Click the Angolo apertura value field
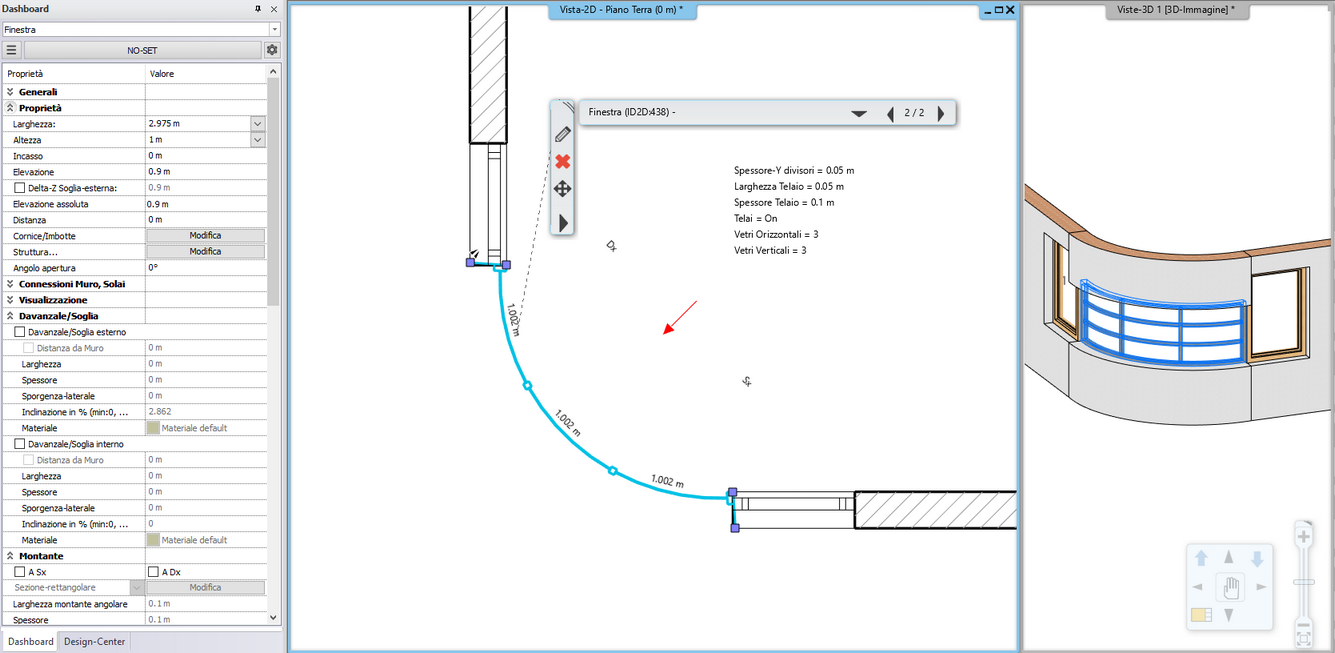This screenshot has height=653, width=1335. coord(206,268)
